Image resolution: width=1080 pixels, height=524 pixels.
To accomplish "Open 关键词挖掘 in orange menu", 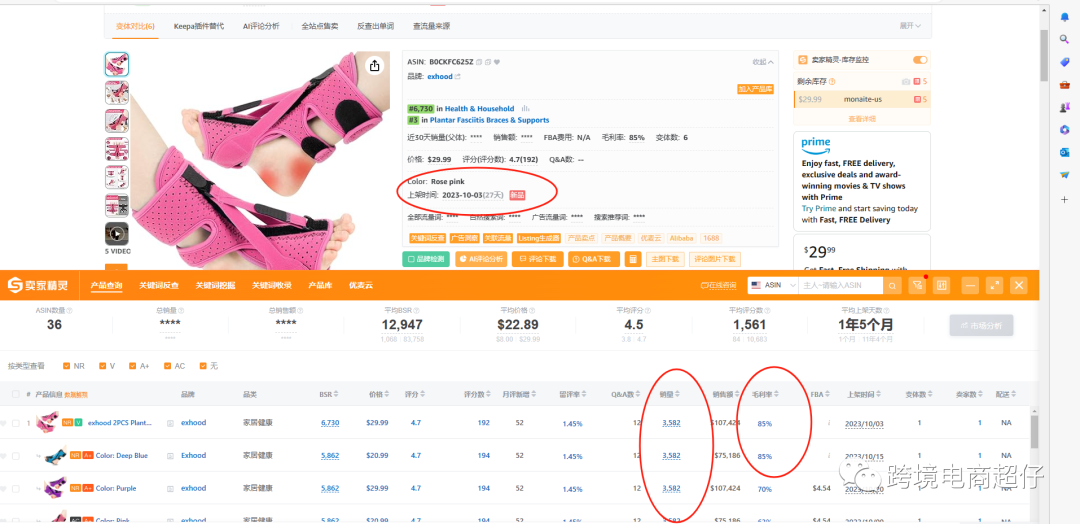I will 215,286.
